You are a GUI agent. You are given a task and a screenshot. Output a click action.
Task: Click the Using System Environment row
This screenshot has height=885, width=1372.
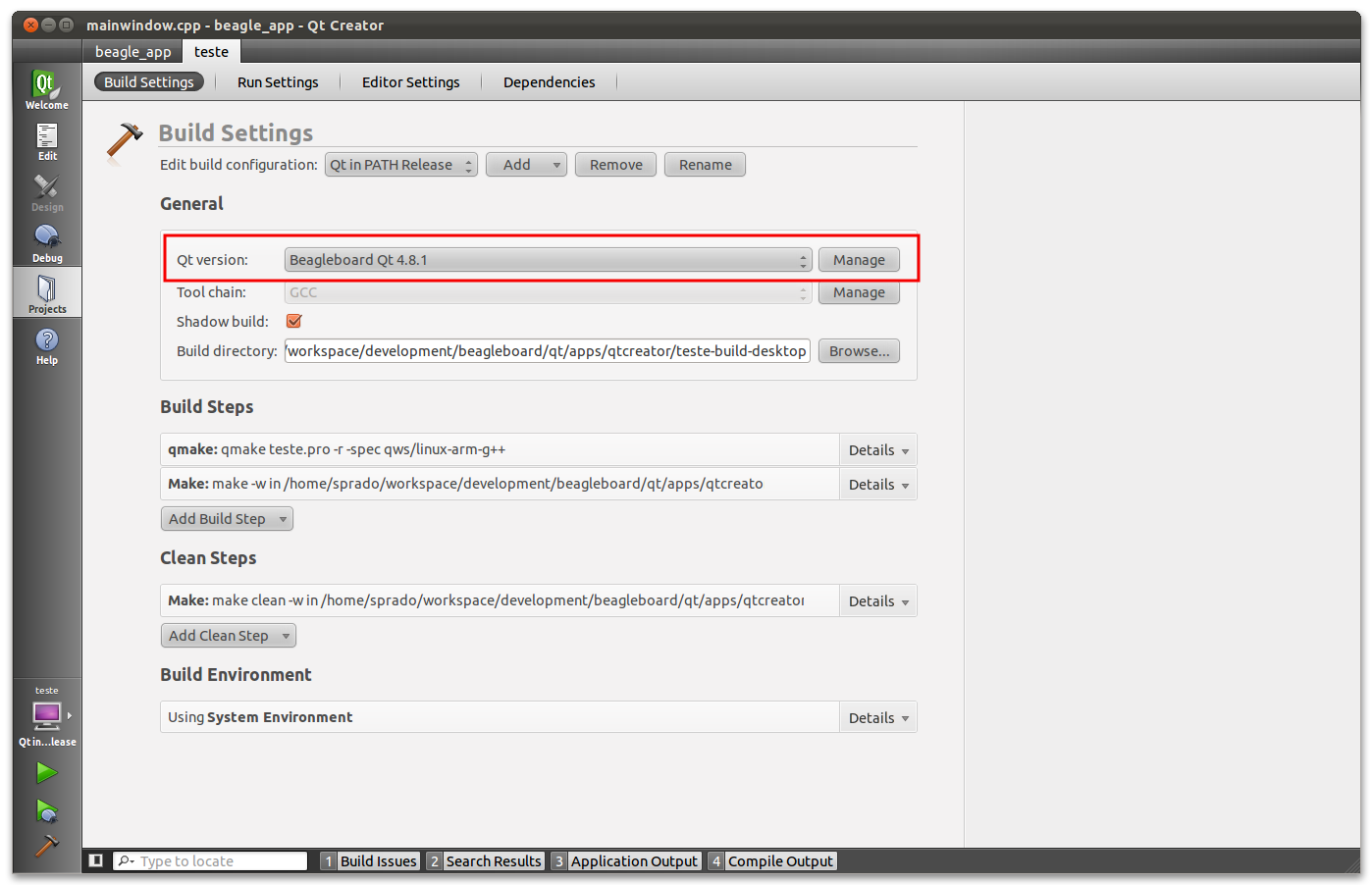pyautogui.click(x=500, y=718)
